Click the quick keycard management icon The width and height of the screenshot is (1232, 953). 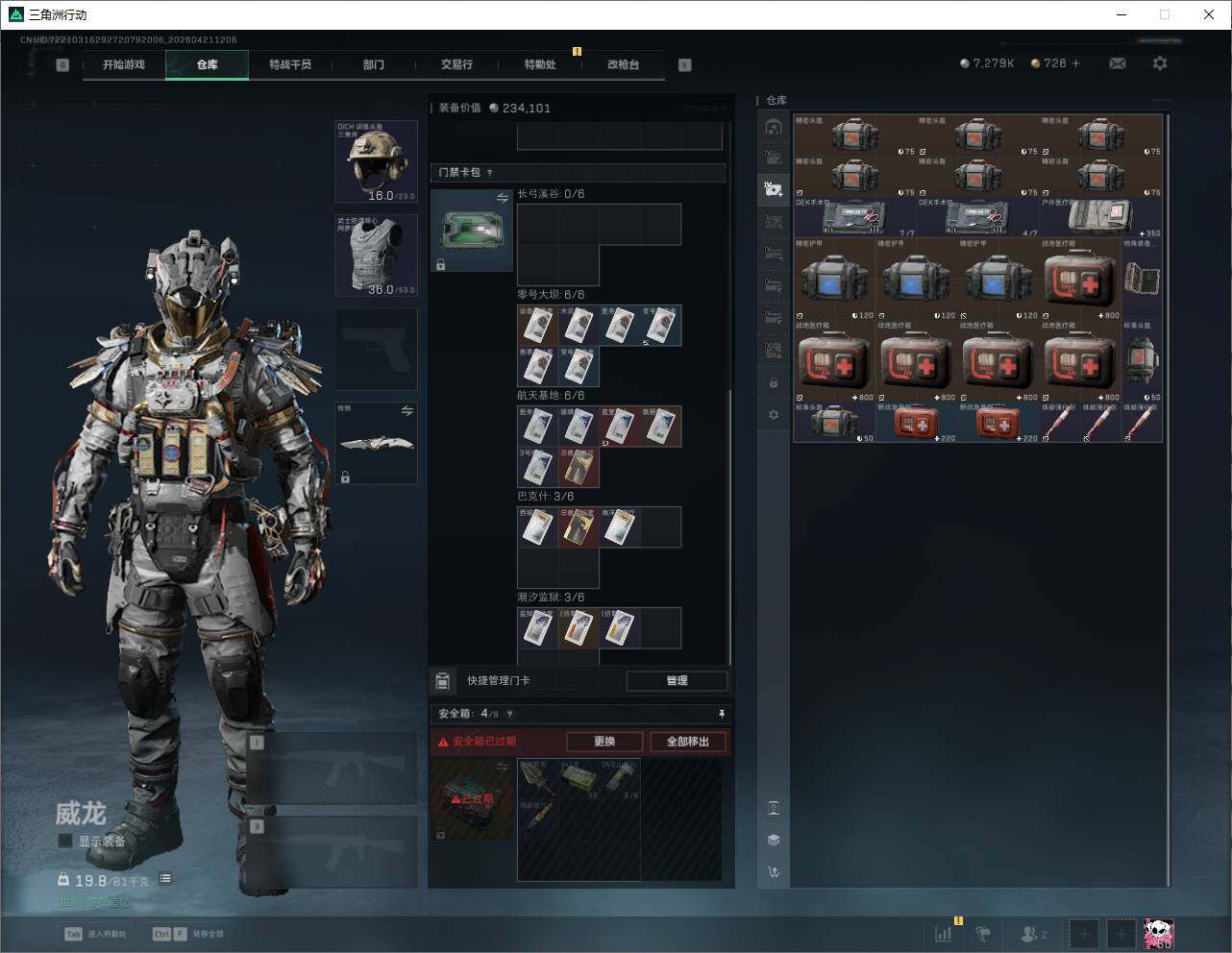point(443,680)
